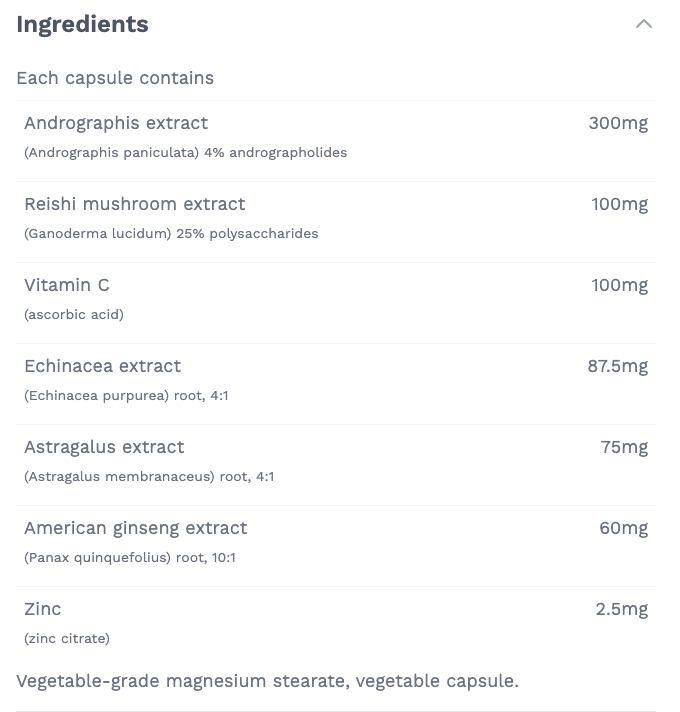Click the 60mg American ginseng amount
Viewport: 680px width, 712px height.
[x=623, y=528]
